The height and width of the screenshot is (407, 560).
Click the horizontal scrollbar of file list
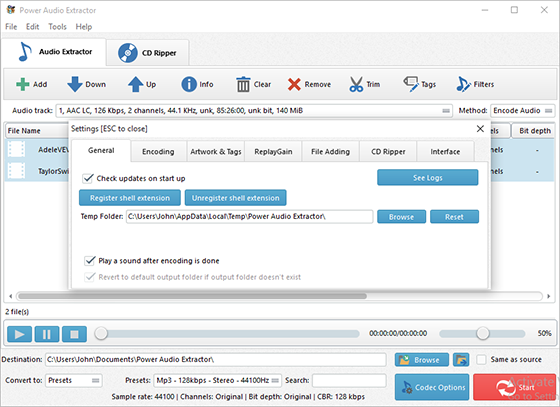(x=192, y=296)
